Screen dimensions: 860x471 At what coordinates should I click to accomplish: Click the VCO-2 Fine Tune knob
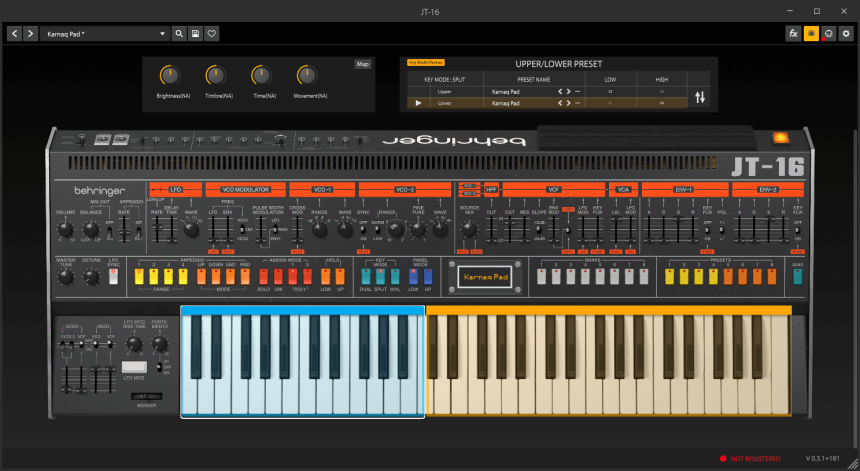[x=418, y=229]
